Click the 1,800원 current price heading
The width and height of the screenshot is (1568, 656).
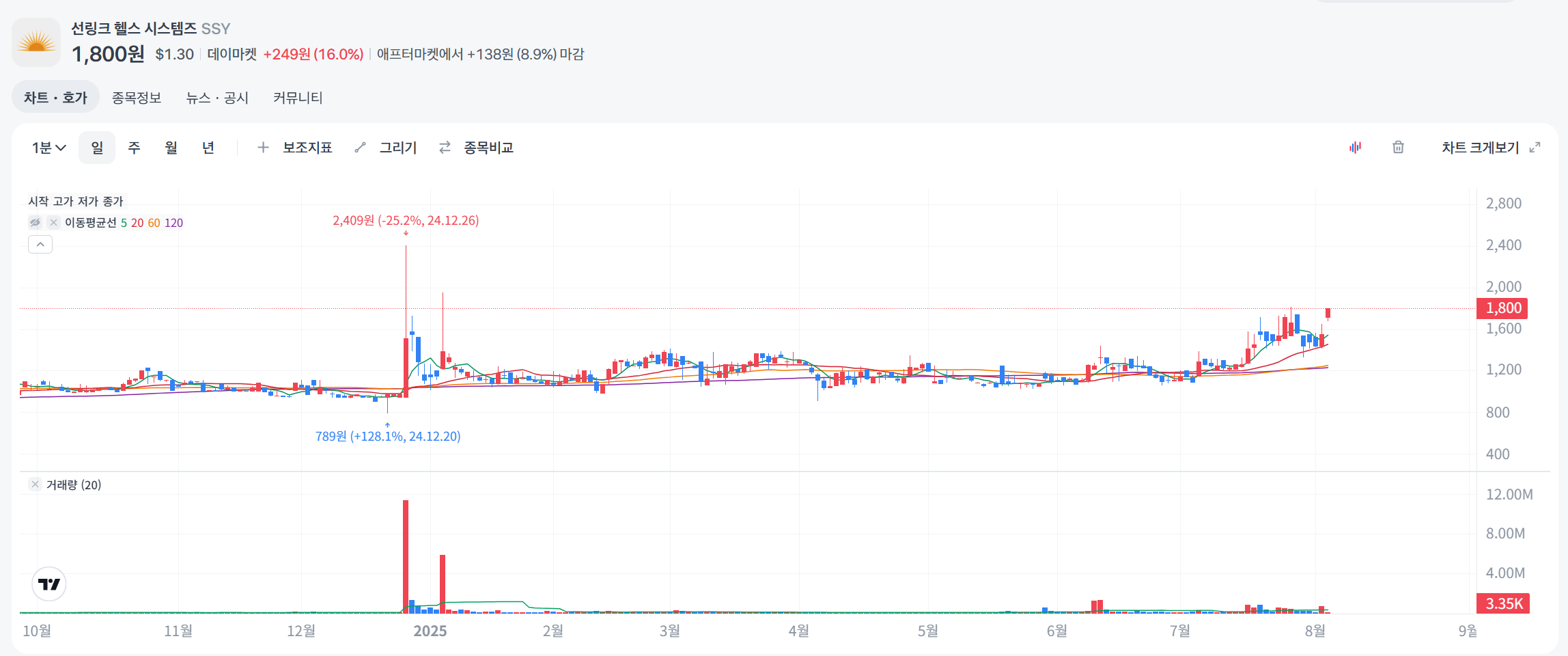108,54
